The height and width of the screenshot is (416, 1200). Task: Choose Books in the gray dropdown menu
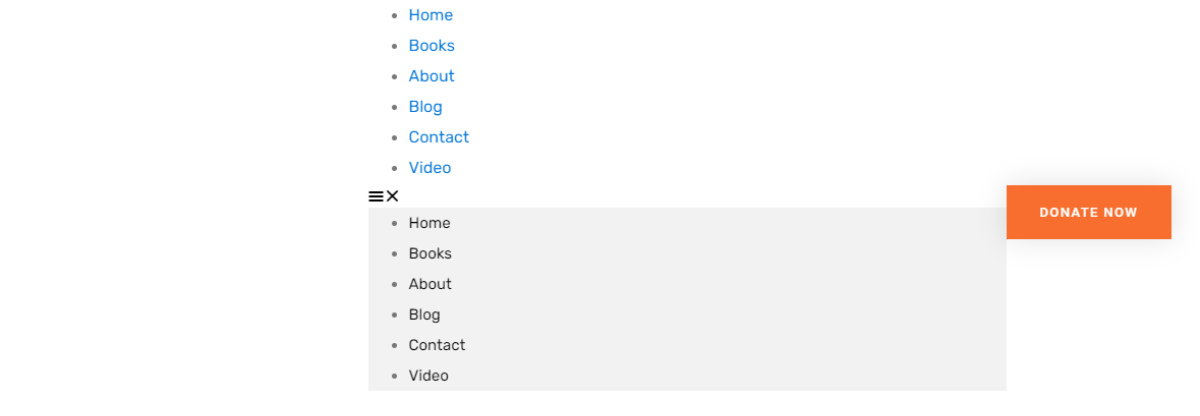click(x=430, y=254)
